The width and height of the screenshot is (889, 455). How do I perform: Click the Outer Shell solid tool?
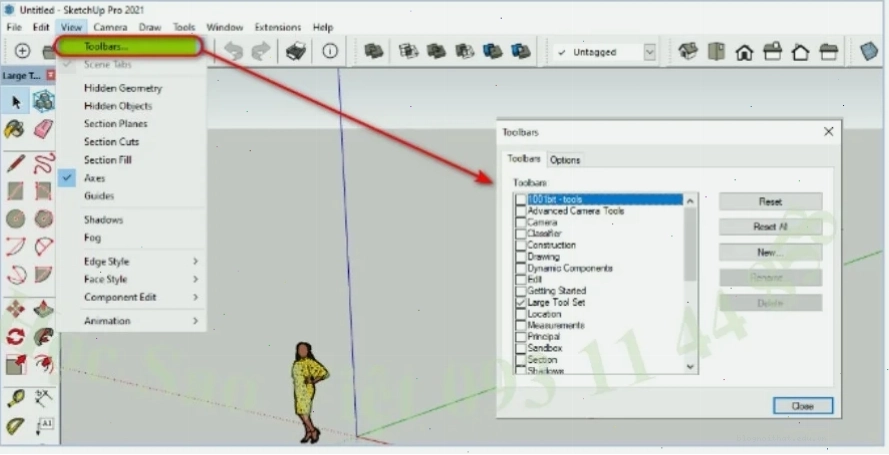pyautogui.click(x=373, y=52)
